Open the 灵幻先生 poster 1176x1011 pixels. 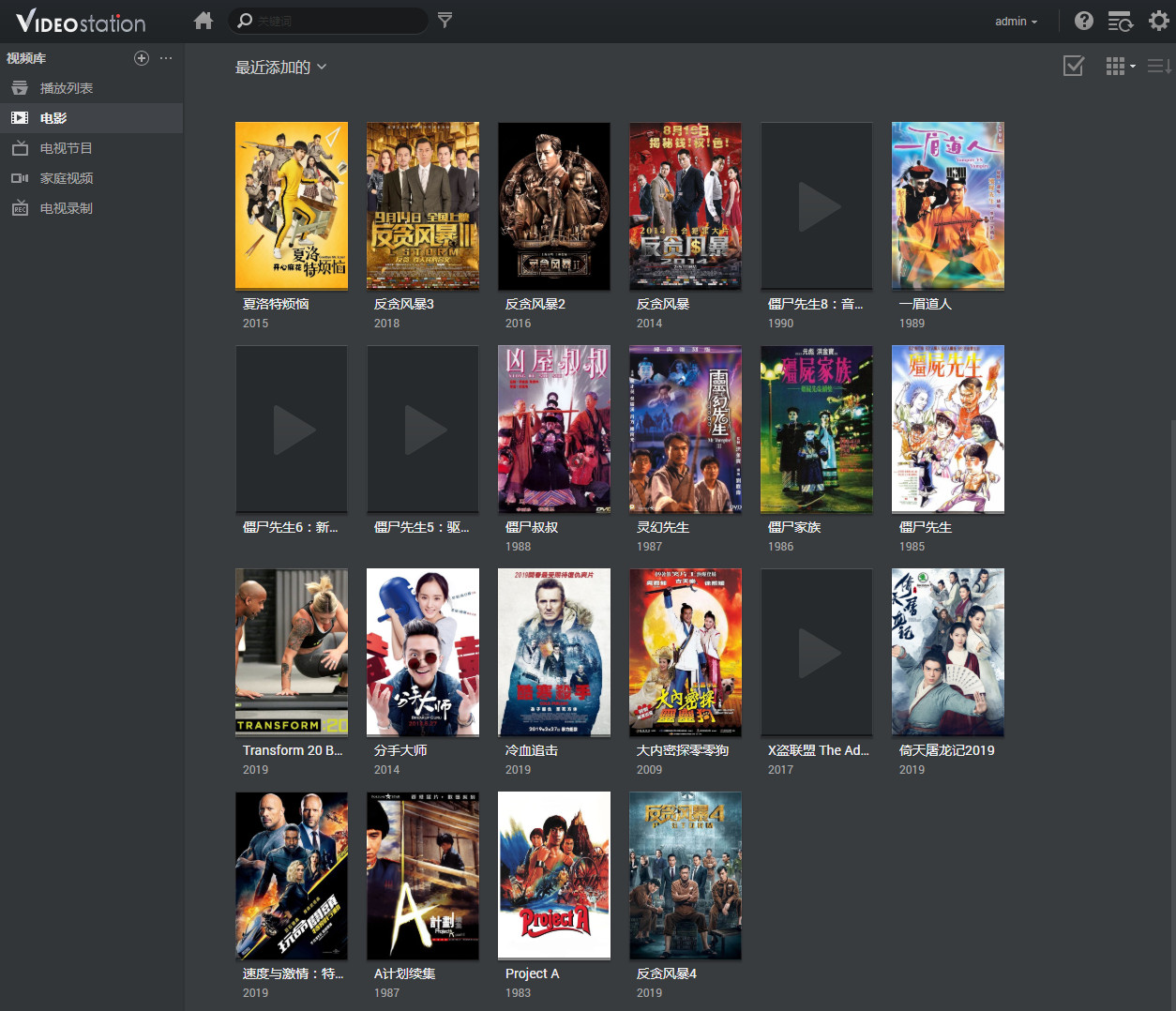pos(686,429)
